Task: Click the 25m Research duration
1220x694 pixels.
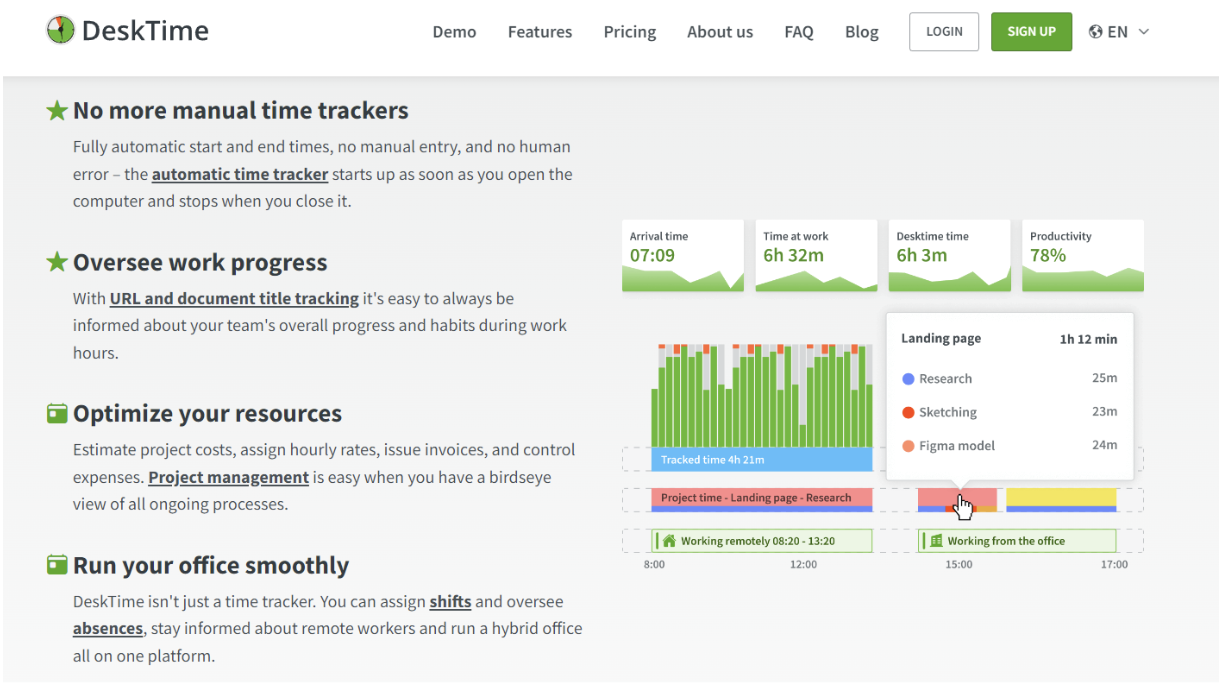Action: coord(1105,378)
